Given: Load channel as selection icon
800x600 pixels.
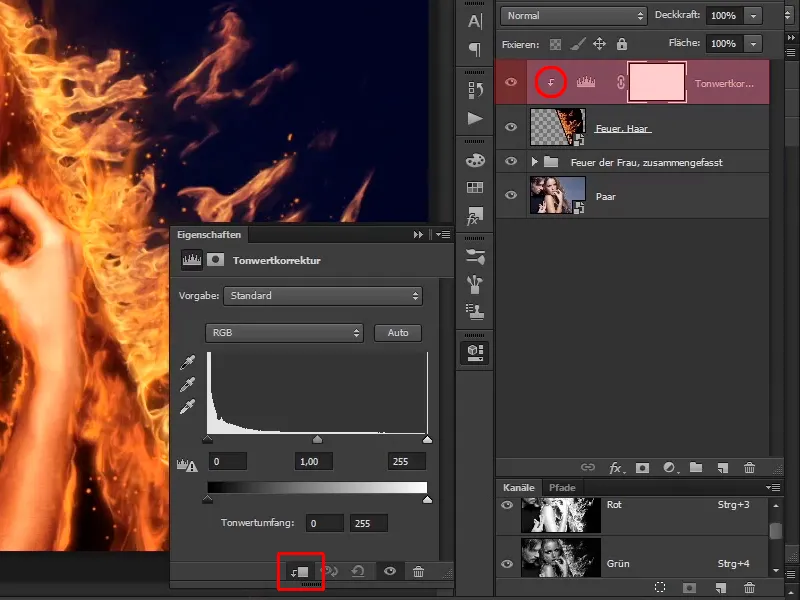Looking at the screenshot, I should click(660, 587).
